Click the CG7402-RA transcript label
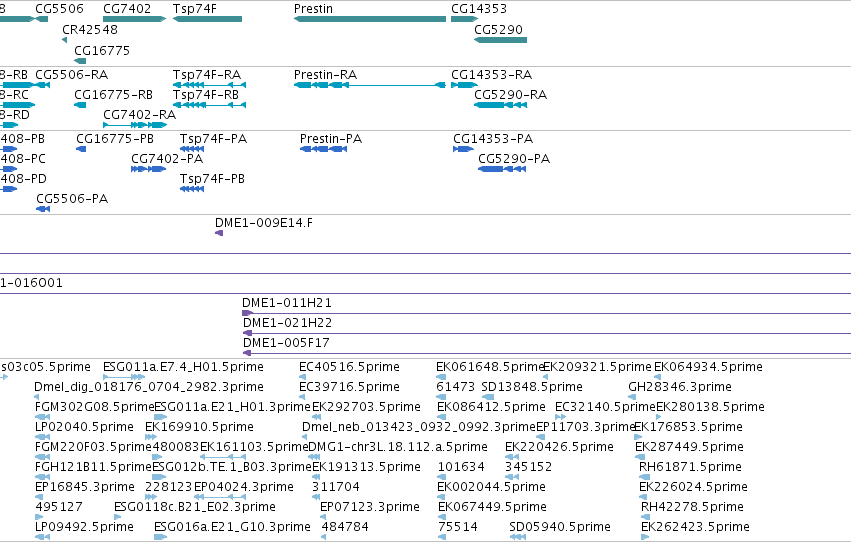This screenshot has height=542, width=851. tap(139, 114)
